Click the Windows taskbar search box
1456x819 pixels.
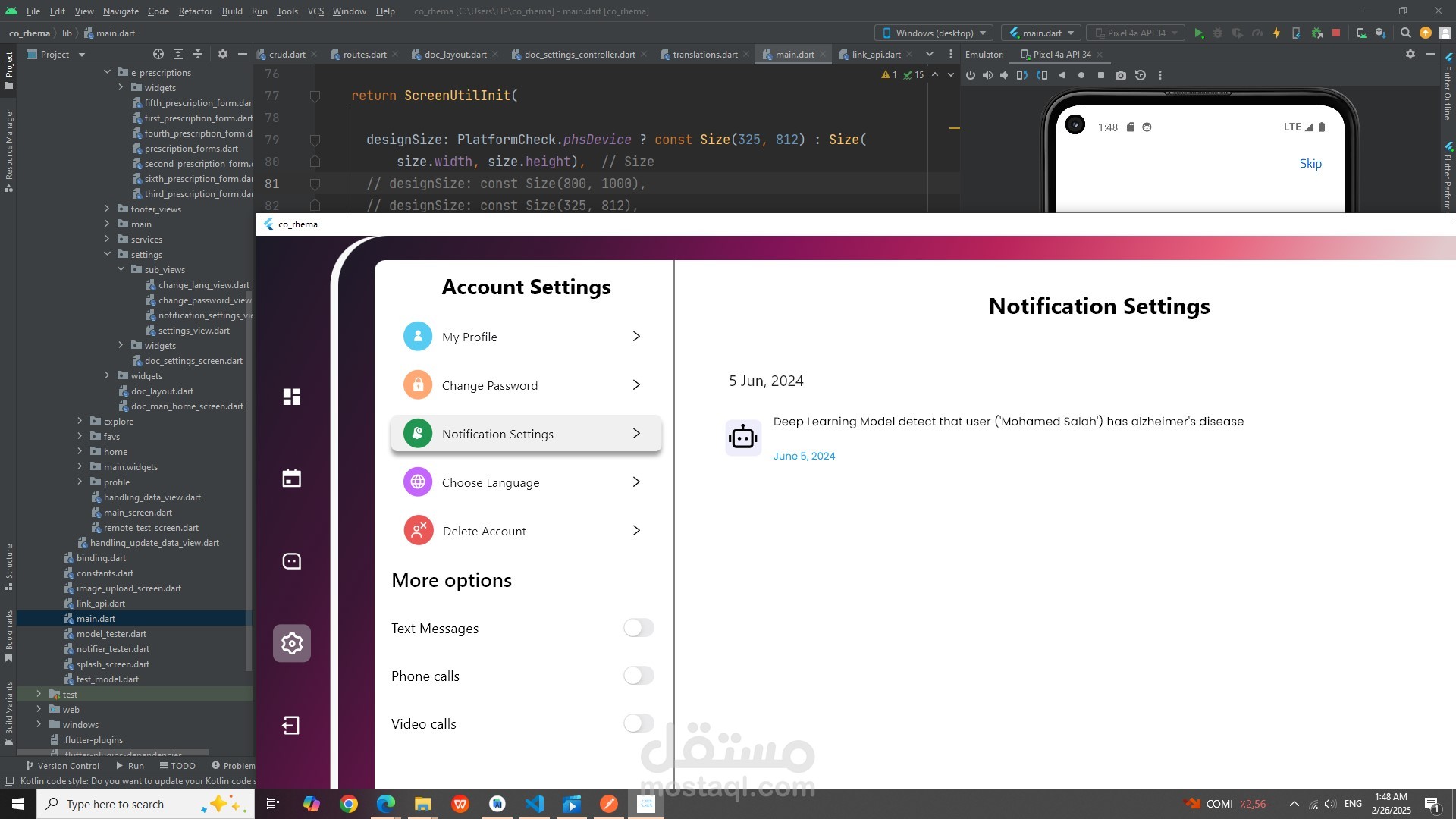point(146,804)
